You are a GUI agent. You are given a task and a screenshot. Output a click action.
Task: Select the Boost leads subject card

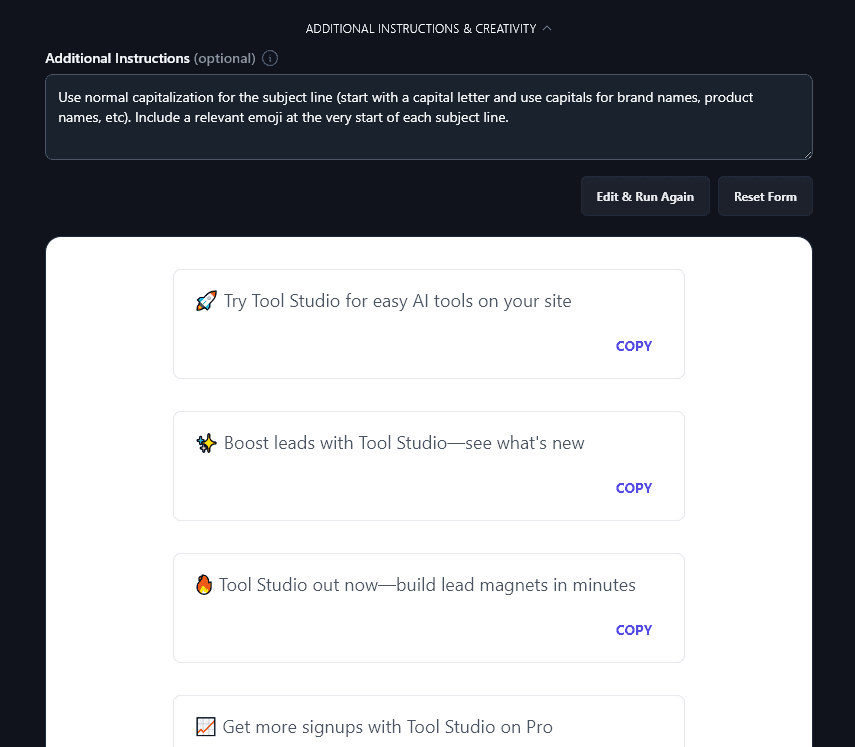coord(428,465)
